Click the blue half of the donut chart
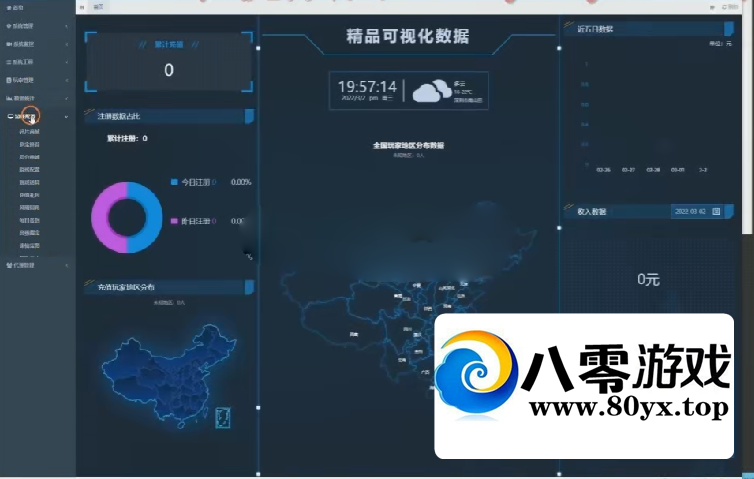This screenshot has width=754, height=479. click(152, 217)
